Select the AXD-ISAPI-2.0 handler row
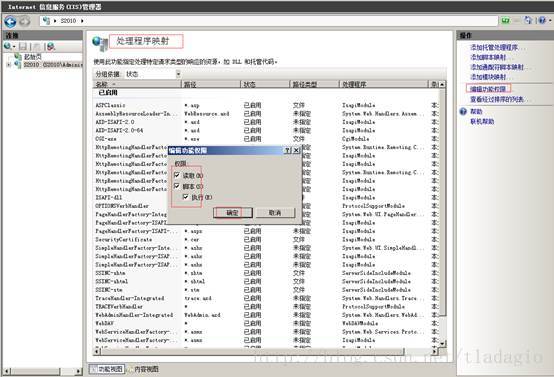The image size is (554, 377). pos(267,122)
